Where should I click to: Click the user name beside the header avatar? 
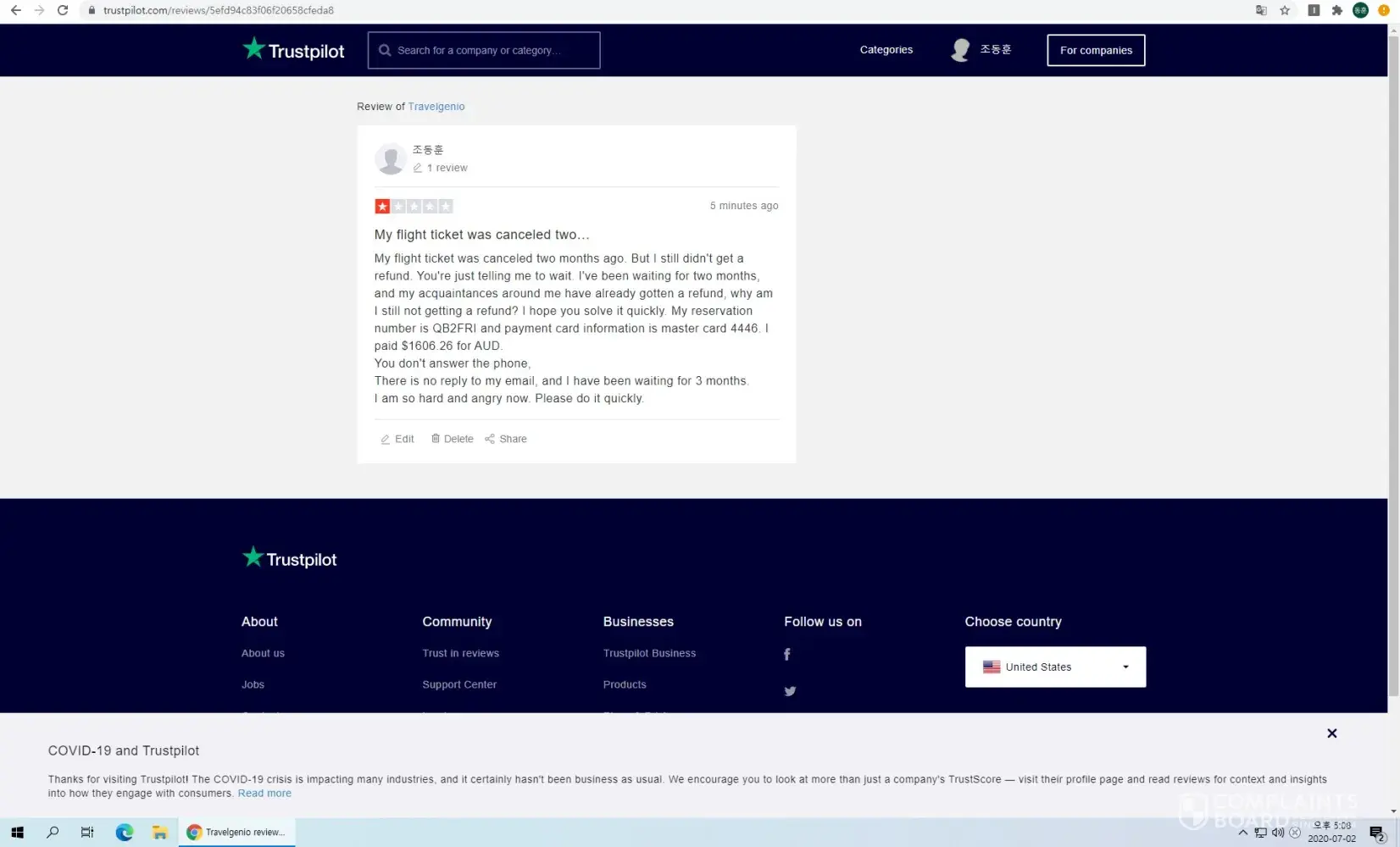[995, 50]
